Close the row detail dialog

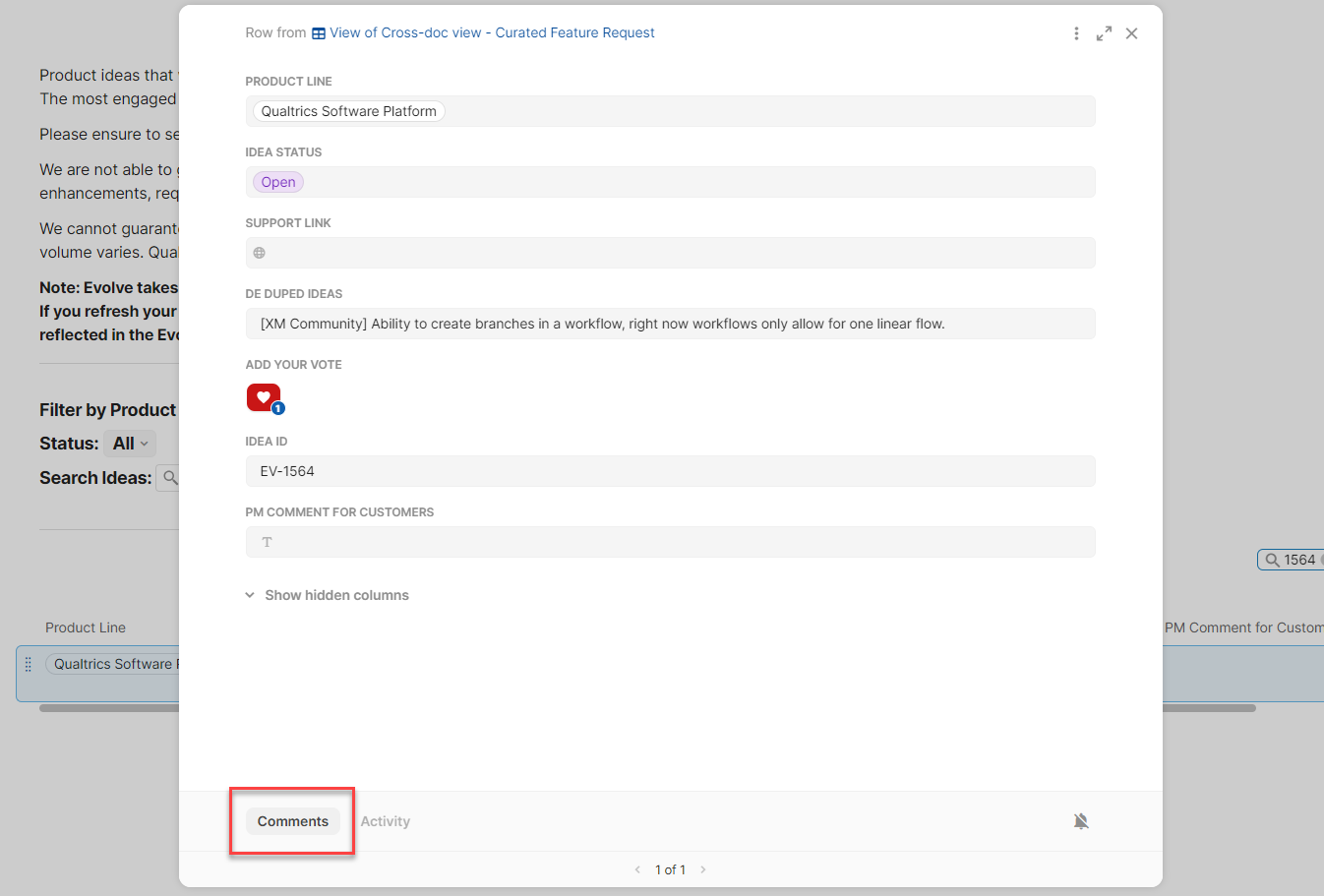tap(1131, 33)
